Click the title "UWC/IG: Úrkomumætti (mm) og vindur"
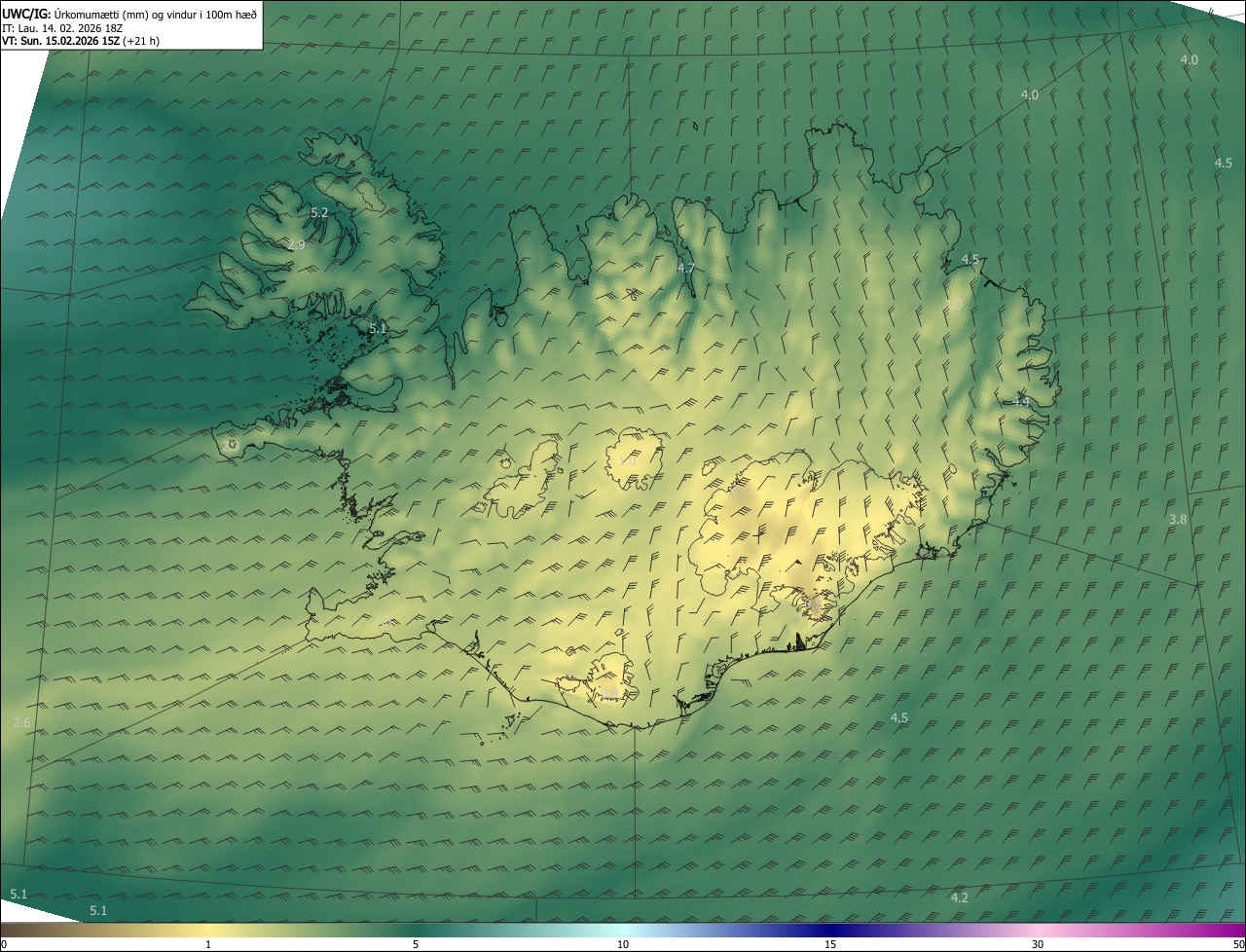This screenshot has width=1246, height=952. pos(129,13)
